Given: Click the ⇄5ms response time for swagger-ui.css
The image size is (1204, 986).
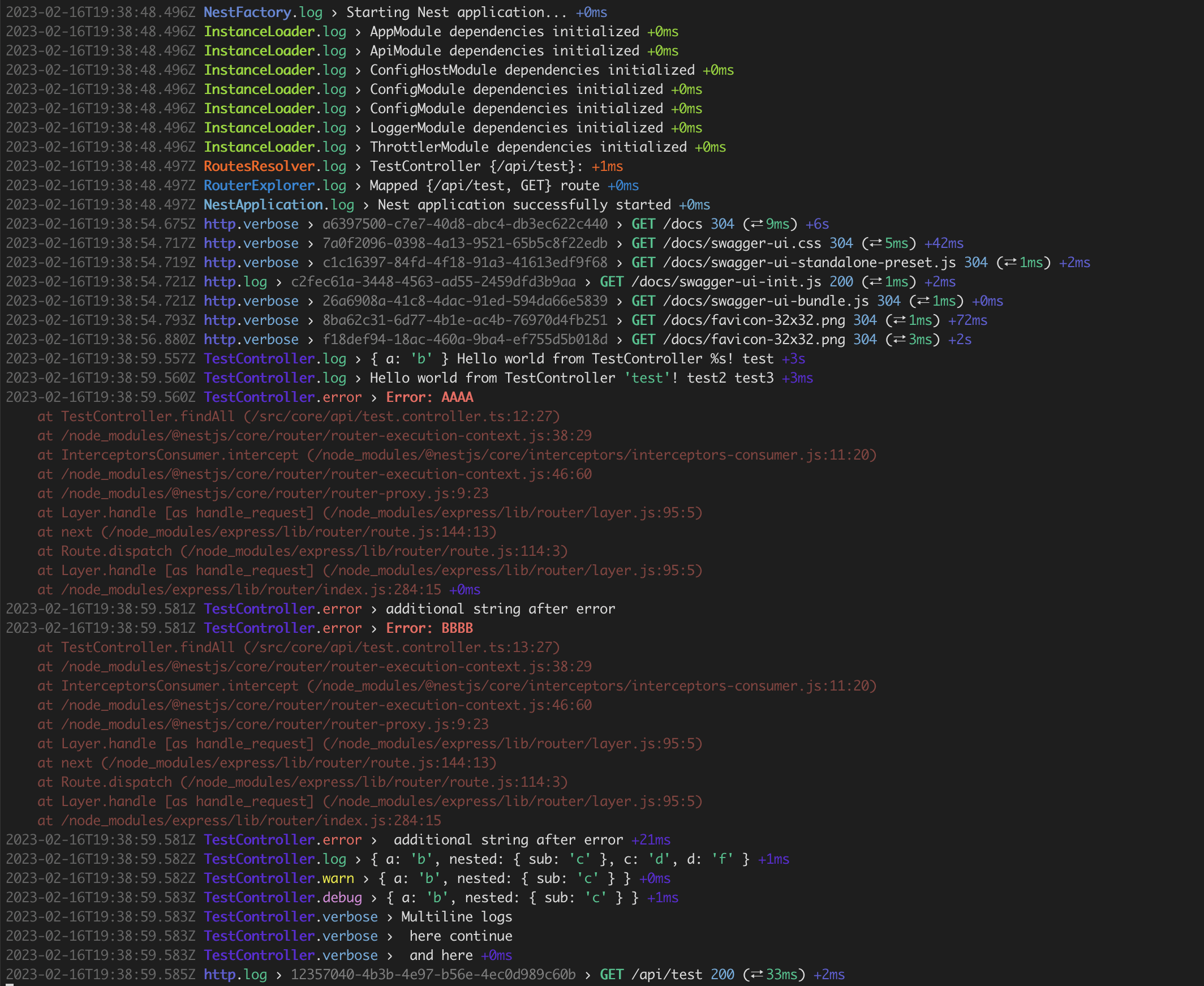Looking at the screenshot, I should point(888,243).
